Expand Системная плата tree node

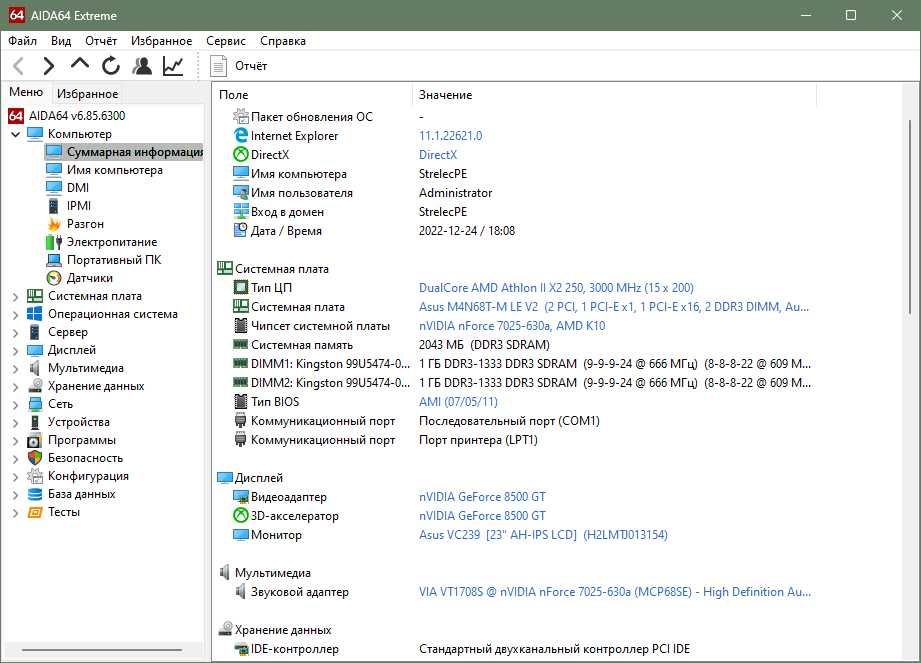point(16,297)
